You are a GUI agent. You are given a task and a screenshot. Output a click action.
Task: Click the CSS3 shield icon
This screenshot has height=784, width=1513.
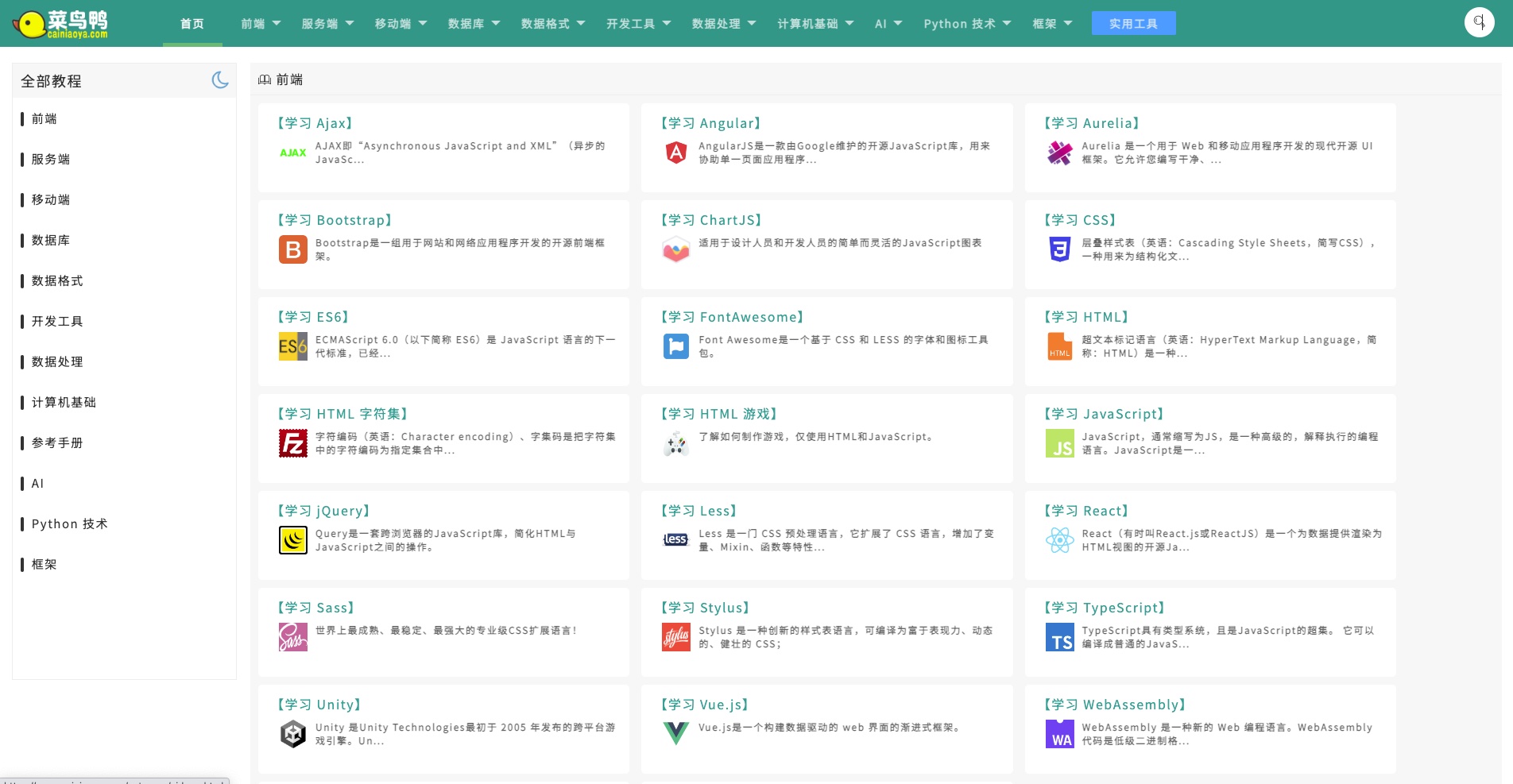[x=1059, y=249]
